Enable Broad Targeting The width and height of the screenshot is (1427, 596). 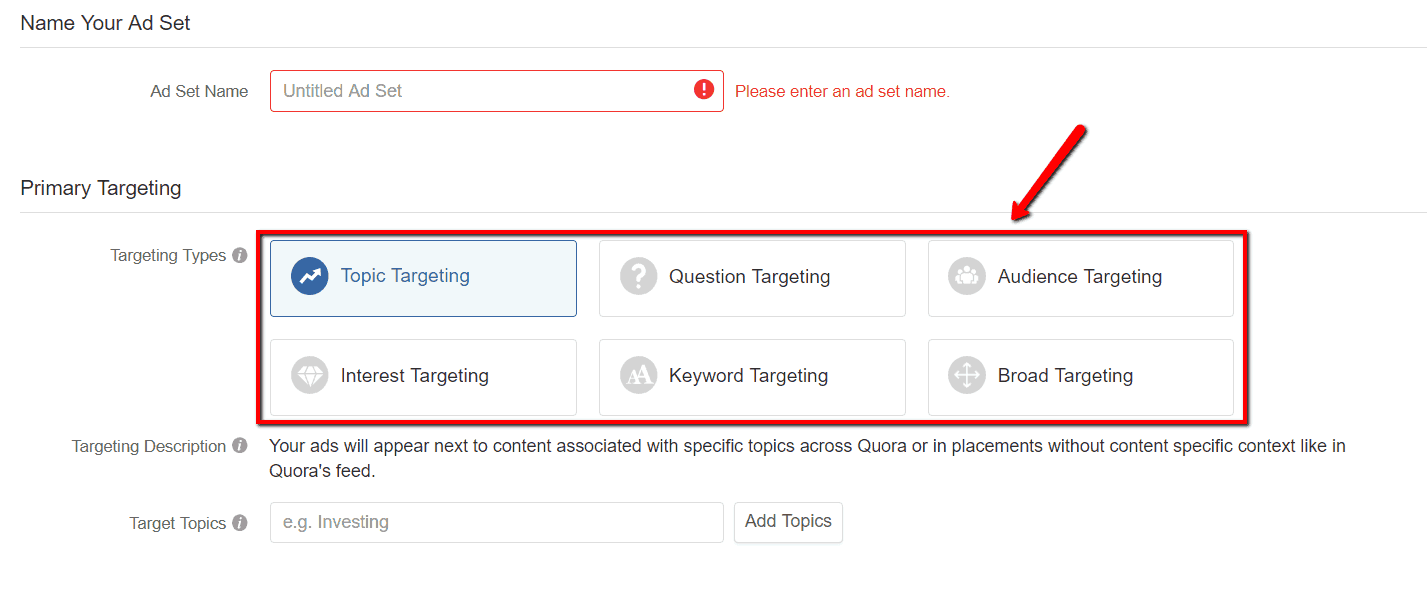pyautogui.click(x=1080, y=377)
